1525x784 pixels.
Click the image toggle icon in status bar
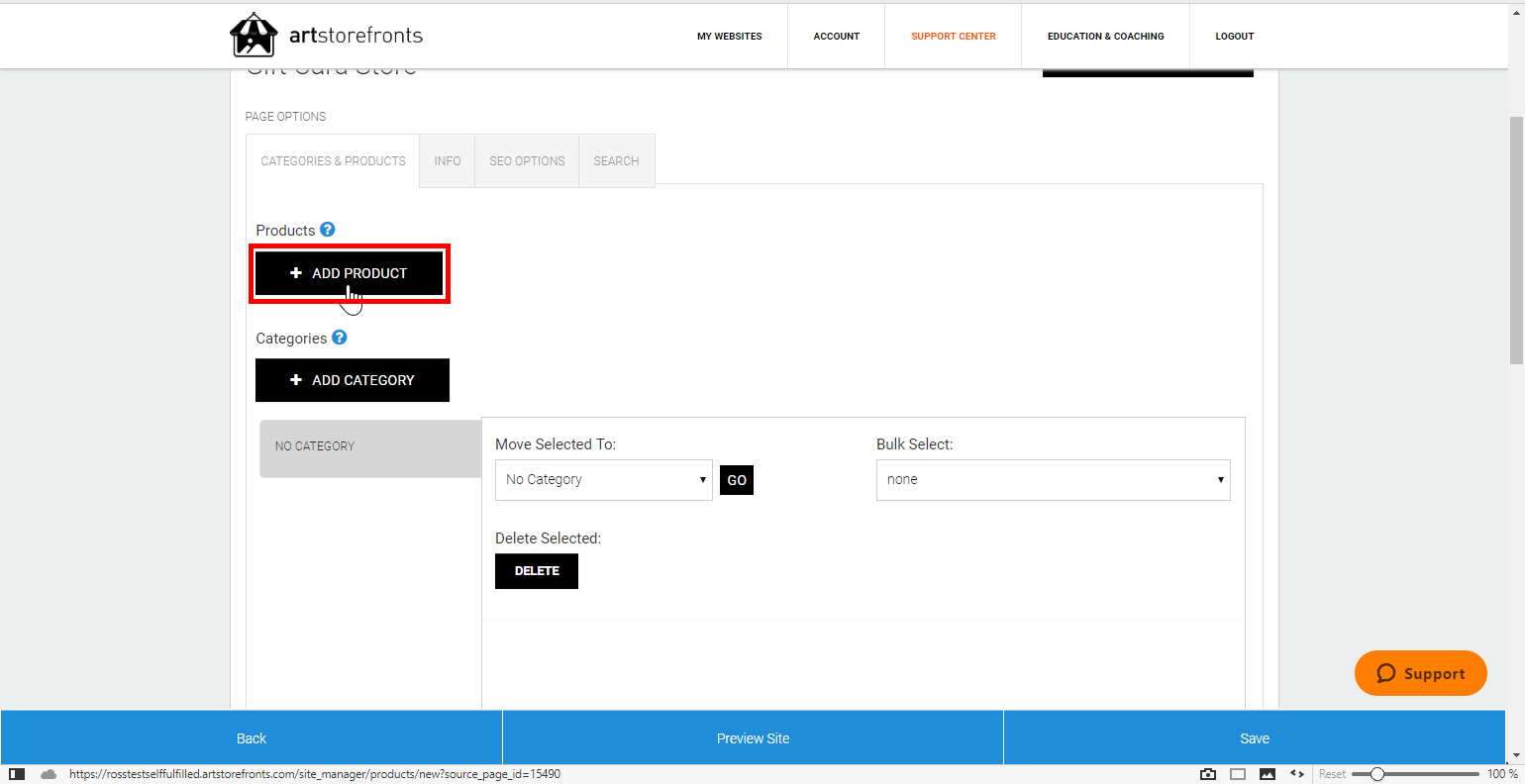pos(1268,774)
